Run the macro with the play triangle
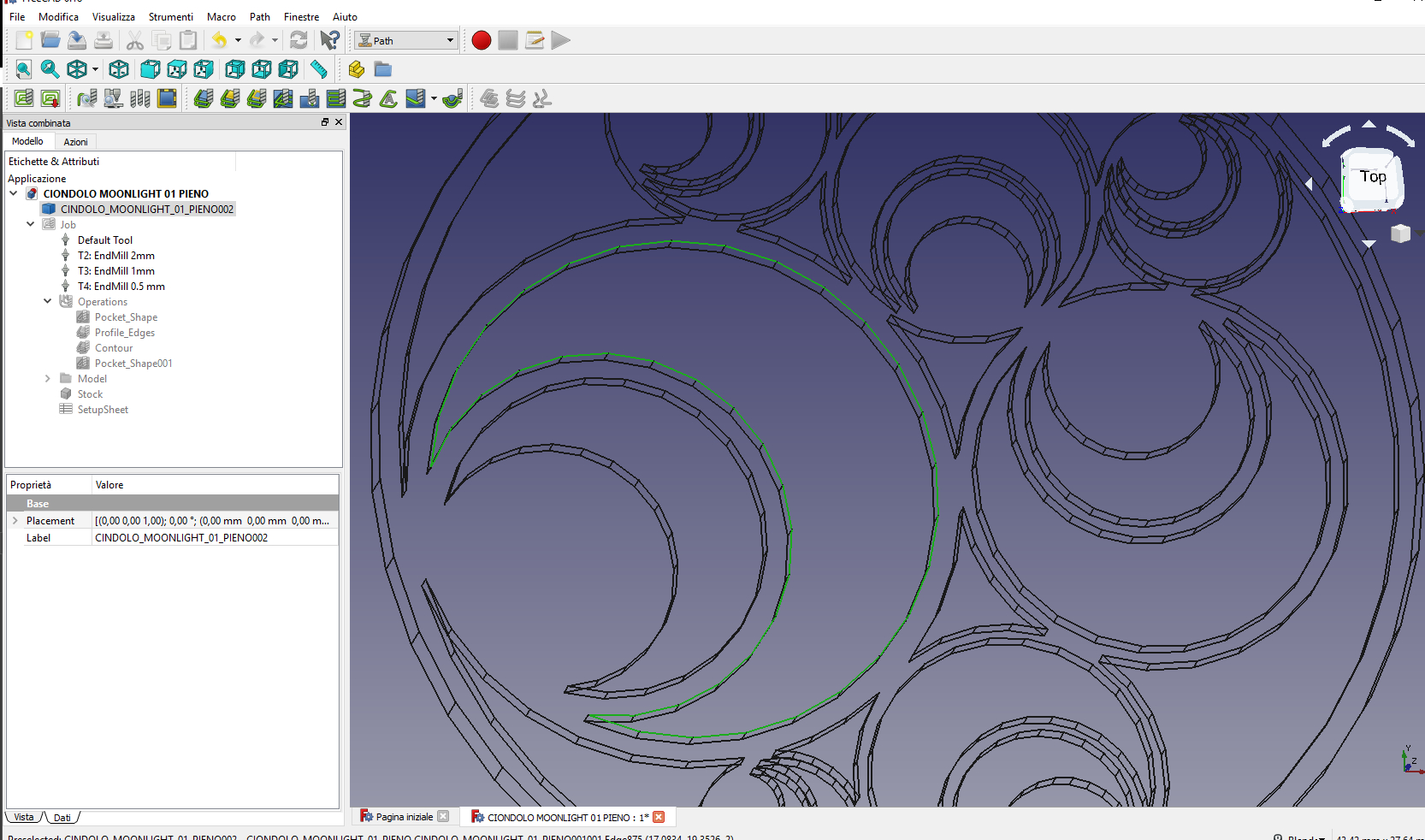This screenshot has height=840, width=1425. [561, 40]
